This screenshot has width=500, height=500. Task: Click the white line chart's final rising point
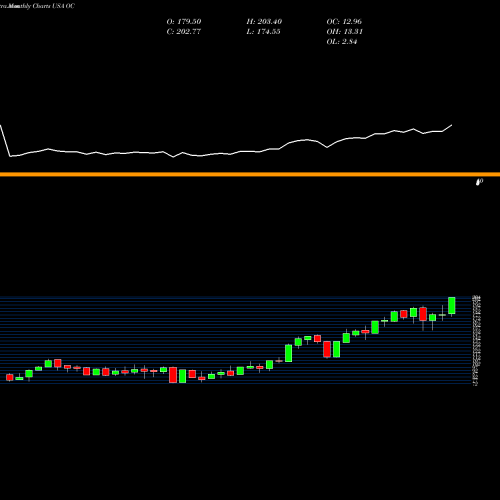point(452,125)
